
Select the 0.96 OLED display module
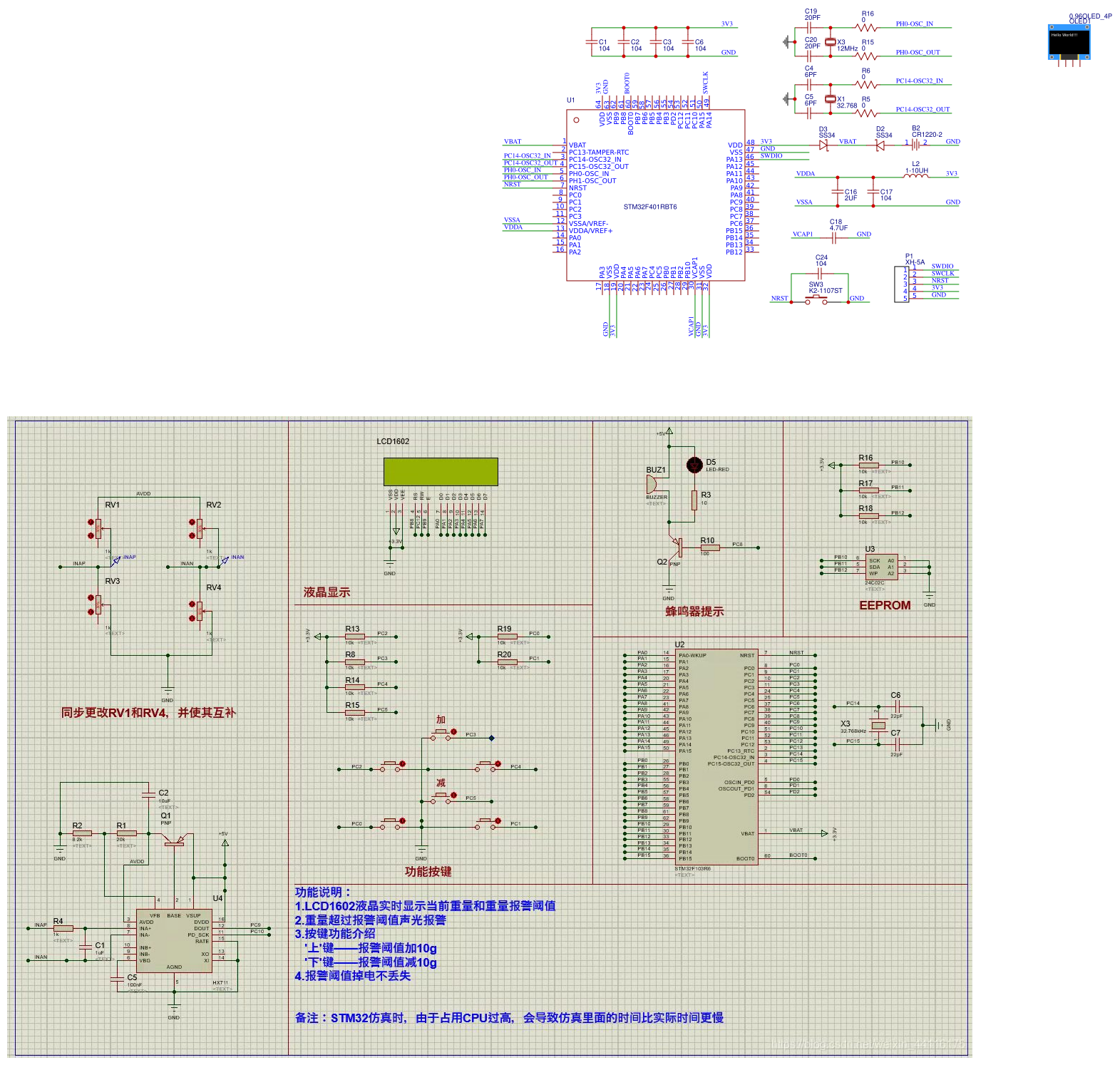(x=1069, y=44)
